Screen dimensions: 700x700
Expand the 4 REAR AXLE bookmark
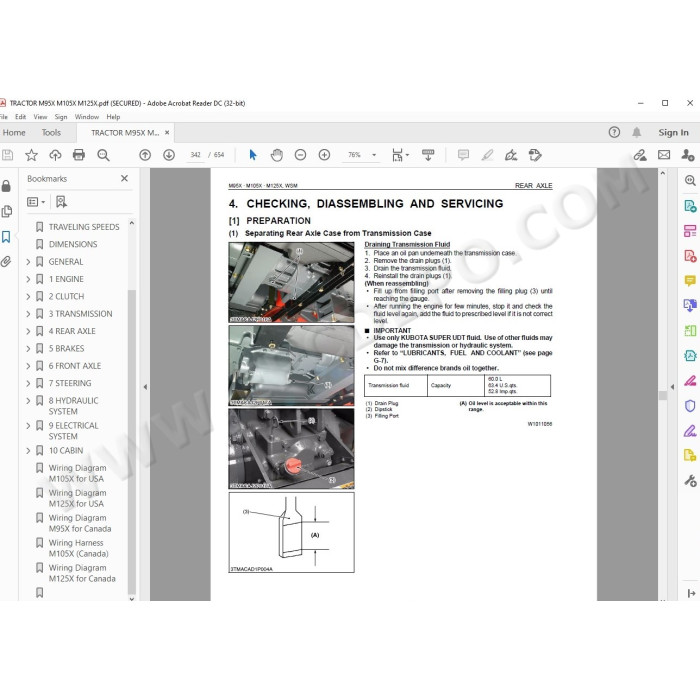28,331
